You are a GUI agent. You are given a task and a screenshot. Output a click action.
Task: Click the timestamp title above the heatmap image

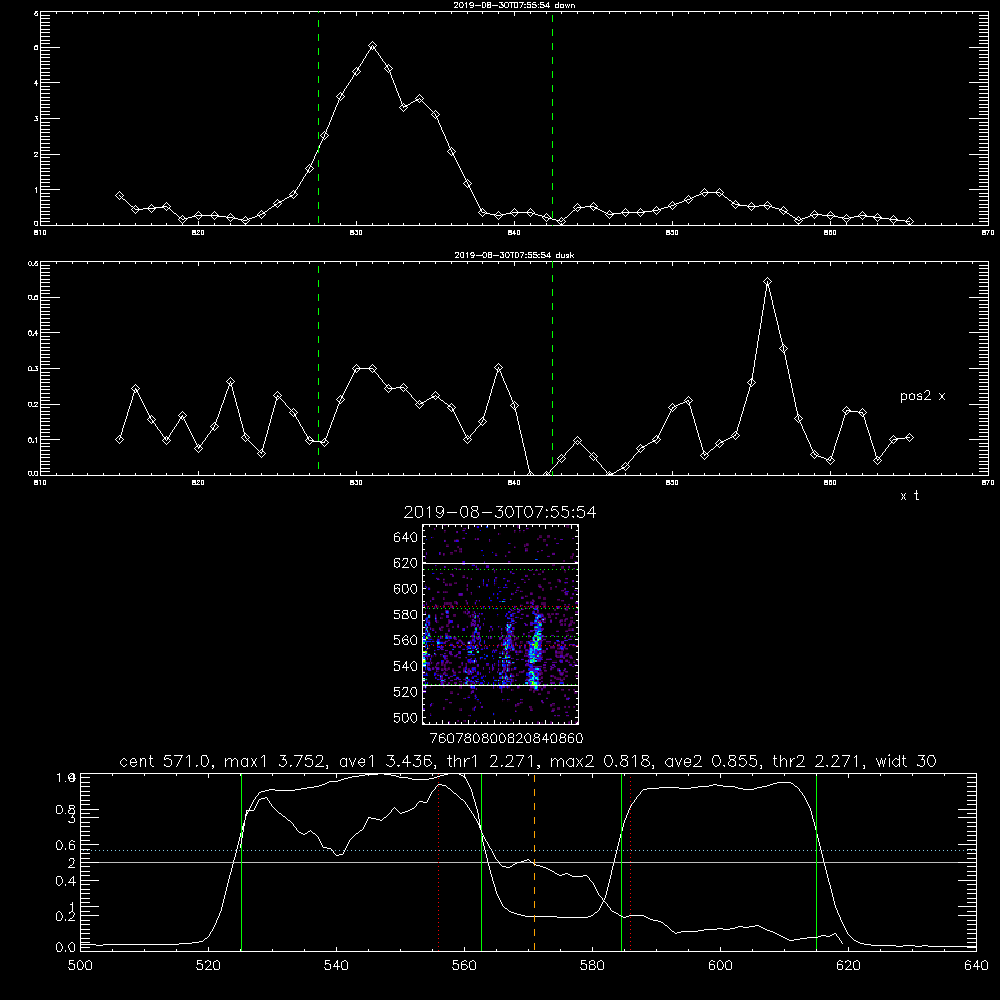coord(500,512)
